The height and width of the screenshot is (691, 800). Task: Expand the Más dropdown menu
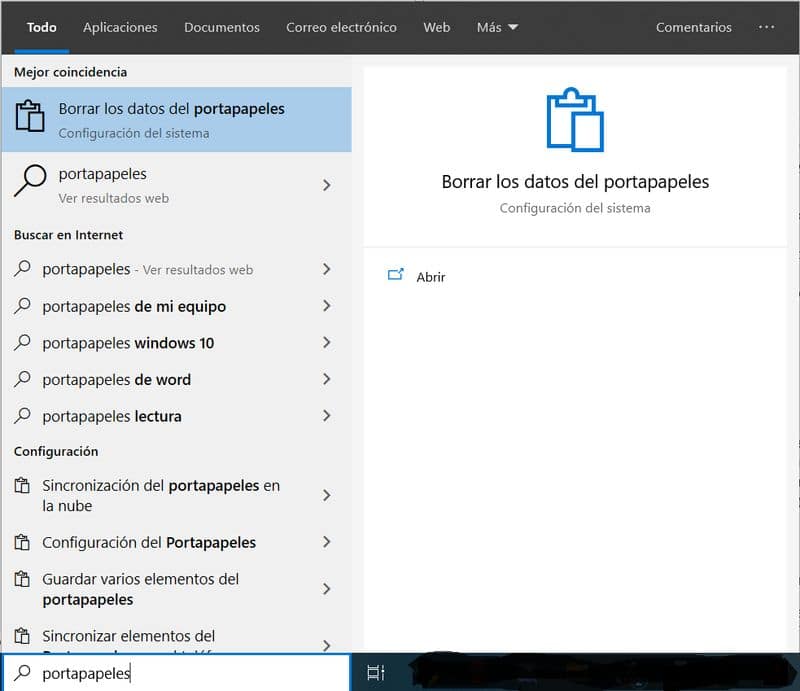[497, 28]
